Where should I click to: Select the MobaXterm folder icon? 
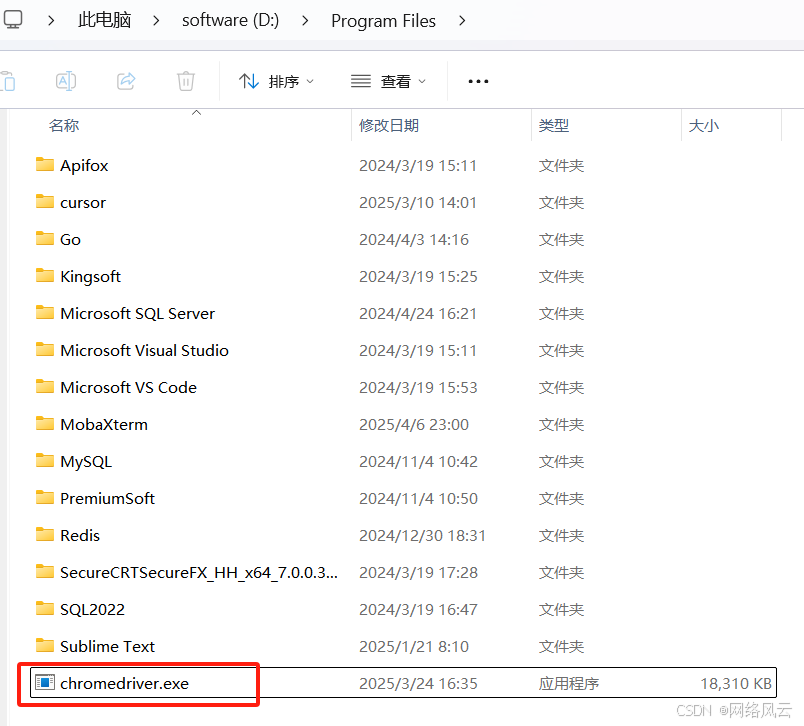[x=45, y=424]
